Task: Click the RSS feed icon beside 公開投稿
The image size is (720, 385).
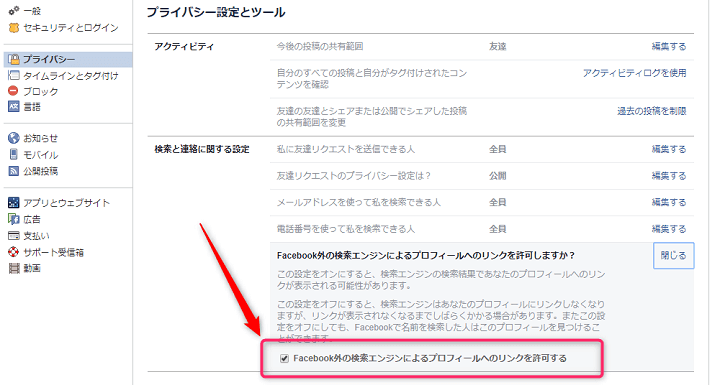Action: 14,171
